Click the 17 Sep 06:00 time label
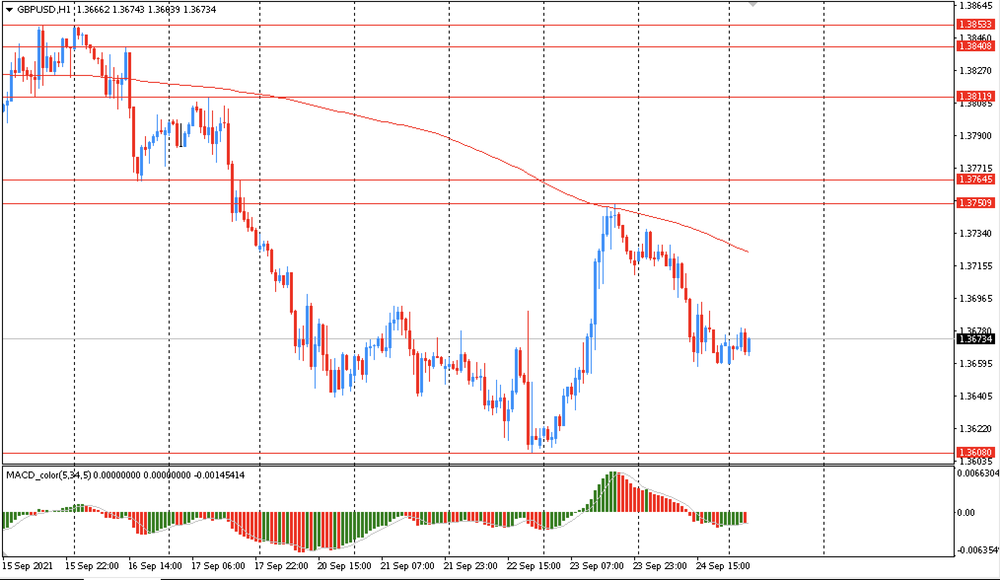 tap(218, 566)
